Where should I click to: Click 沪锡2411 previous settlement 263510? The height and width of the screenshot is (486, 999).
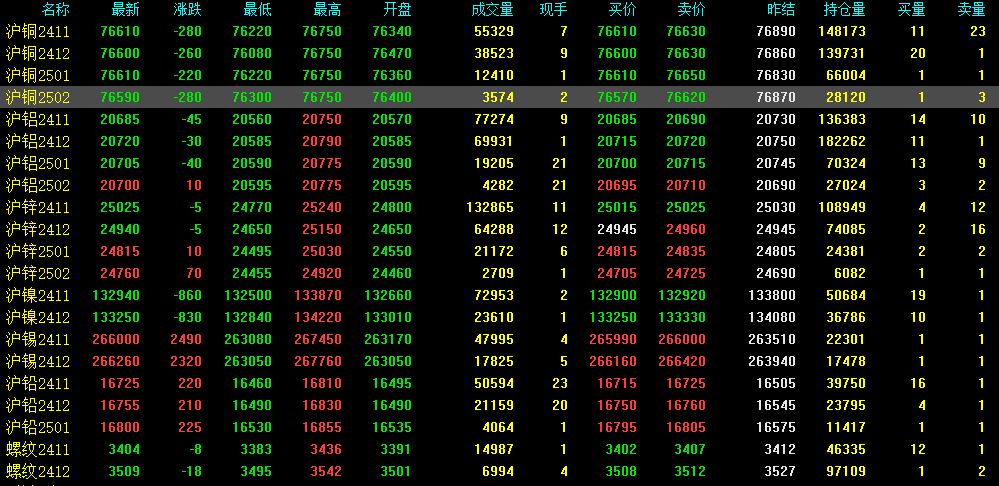(x=772, y=339)
